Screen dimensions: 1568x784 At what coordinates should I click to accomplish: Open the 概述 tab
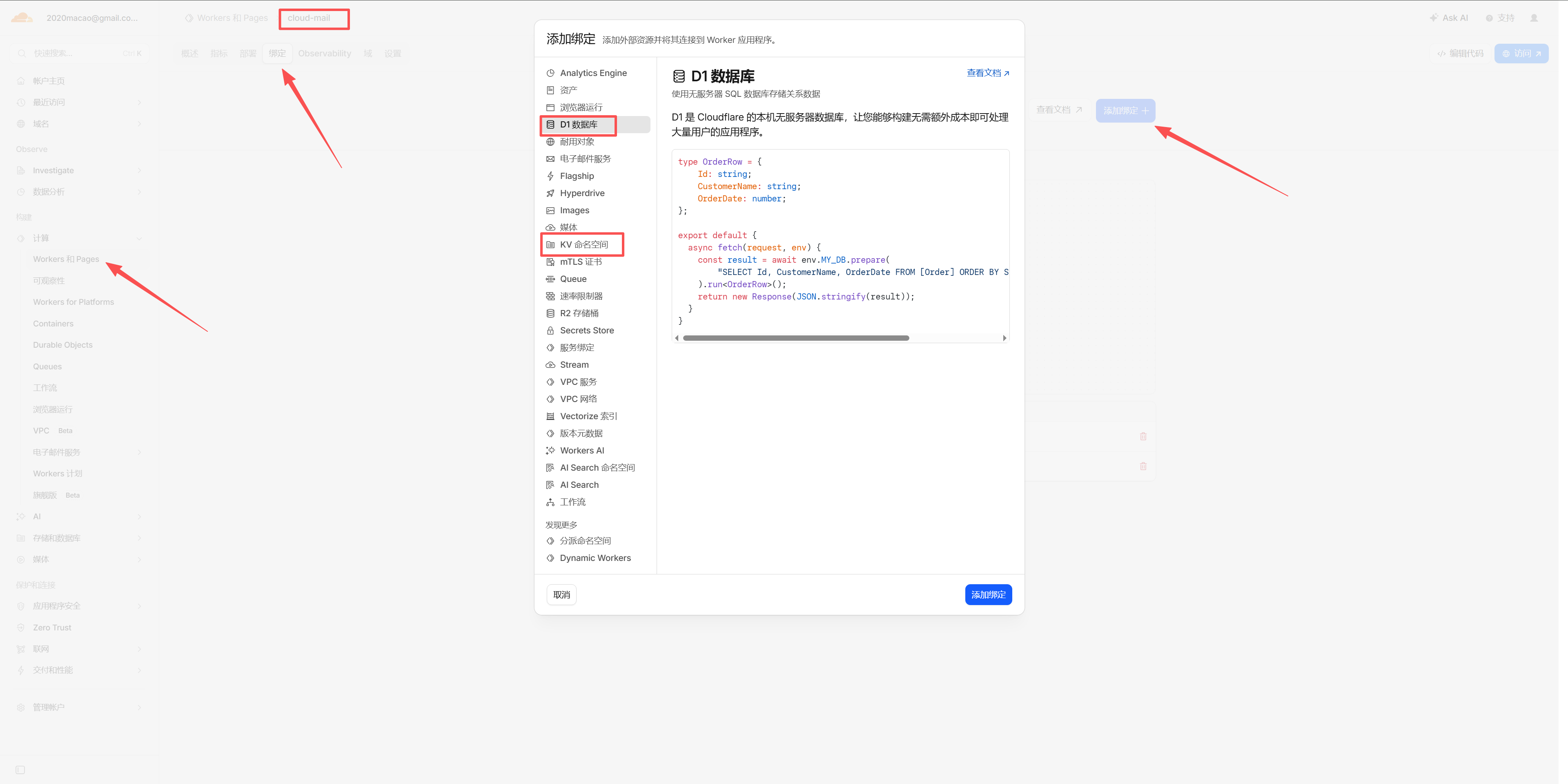(190, 54)
